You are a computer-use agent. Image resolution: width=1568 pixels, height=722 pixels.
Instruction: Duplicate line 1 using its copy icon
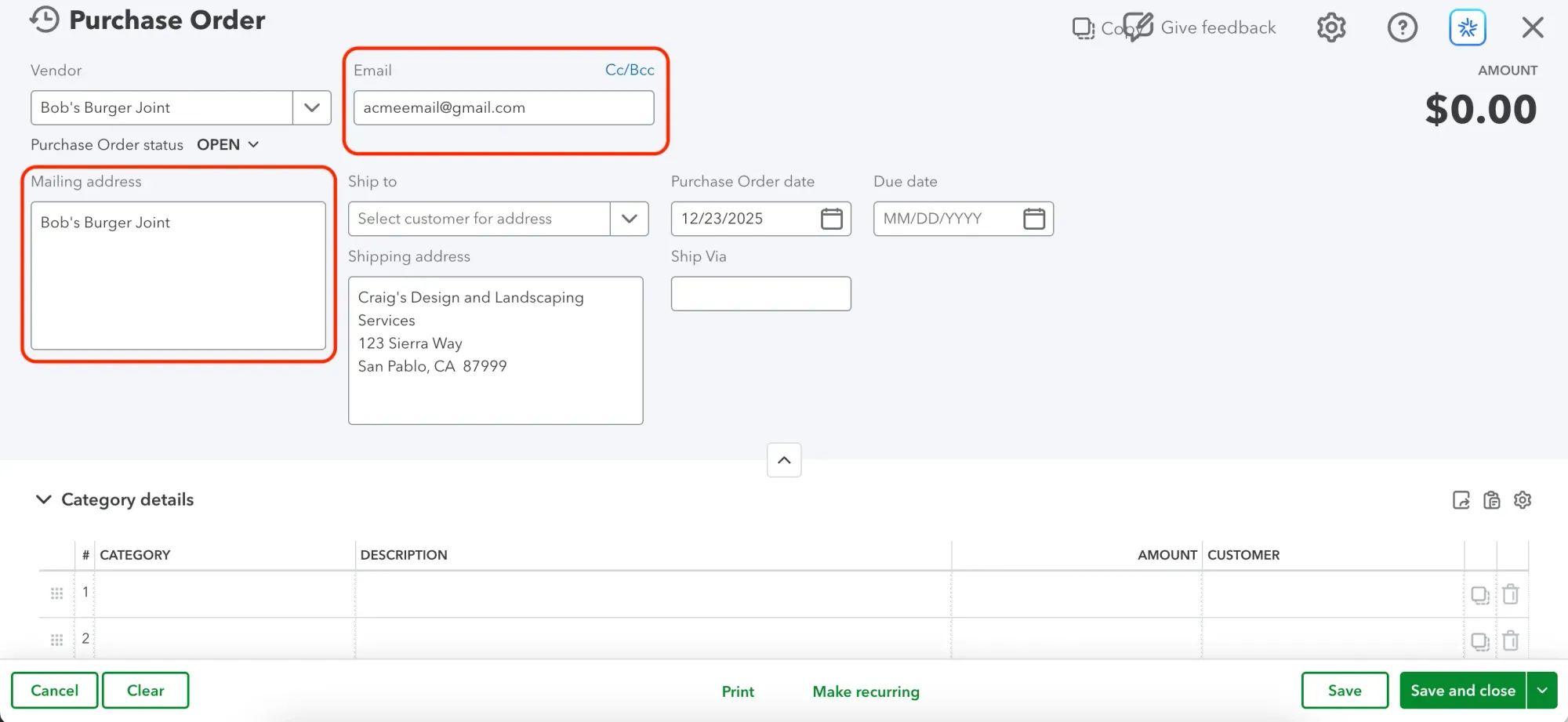click(x=1481, y=594)
